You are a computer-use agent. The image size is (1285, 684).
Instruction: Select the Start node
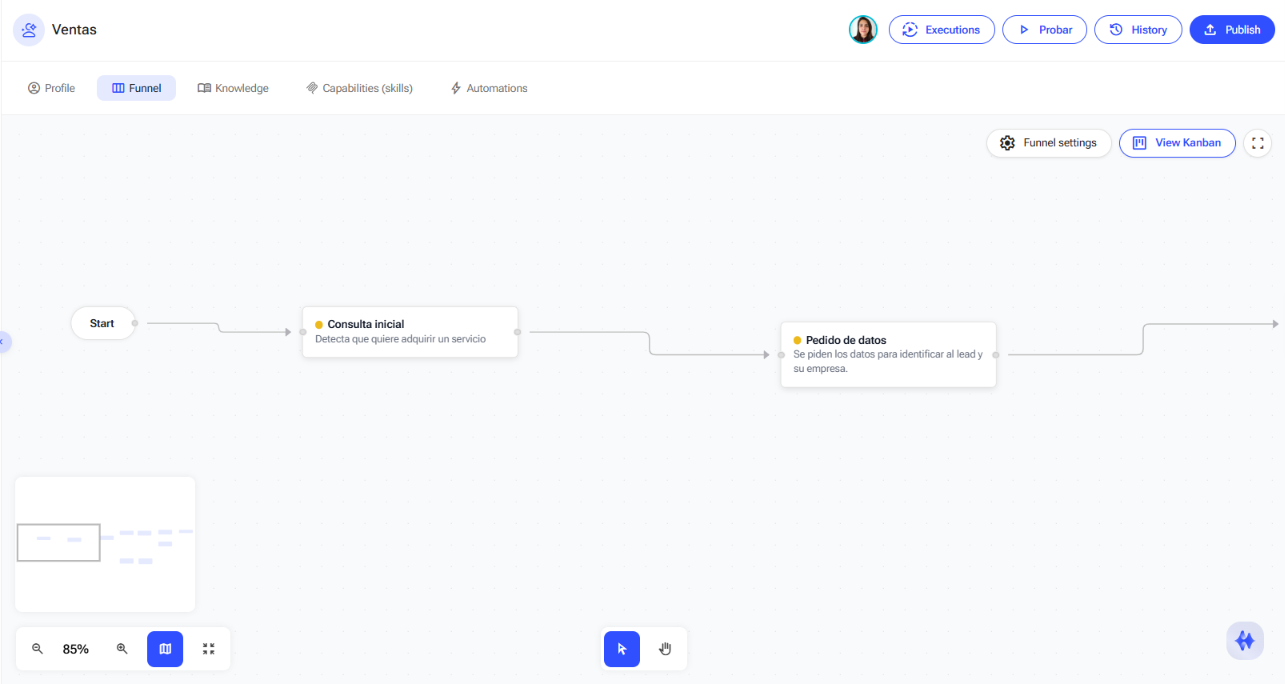tap(103, 323)
